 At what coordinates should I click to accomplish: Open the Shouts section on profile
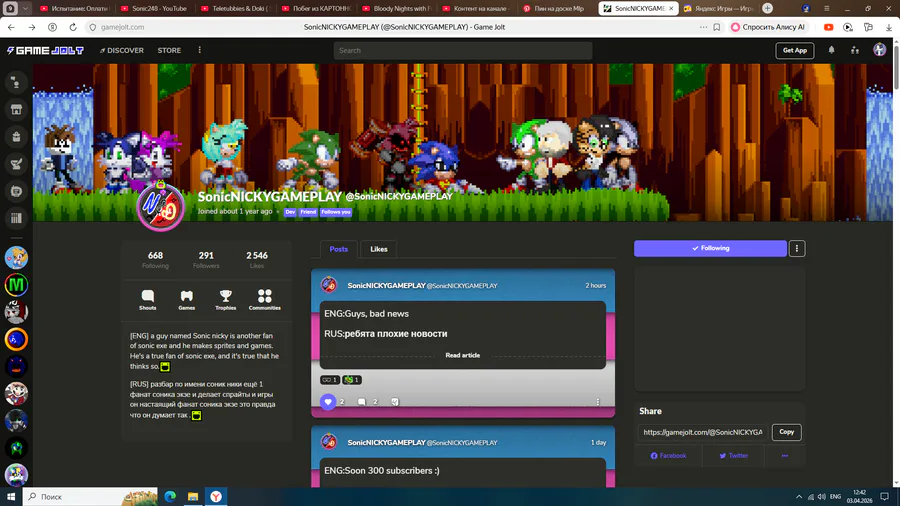coord(148,299)
